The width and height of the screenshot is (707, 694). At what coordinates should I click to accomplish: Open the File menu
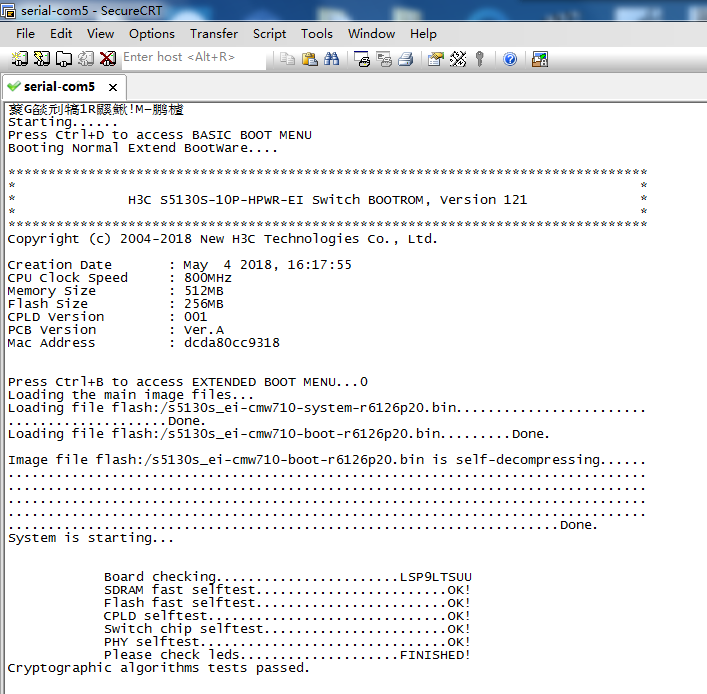(25, 34)
